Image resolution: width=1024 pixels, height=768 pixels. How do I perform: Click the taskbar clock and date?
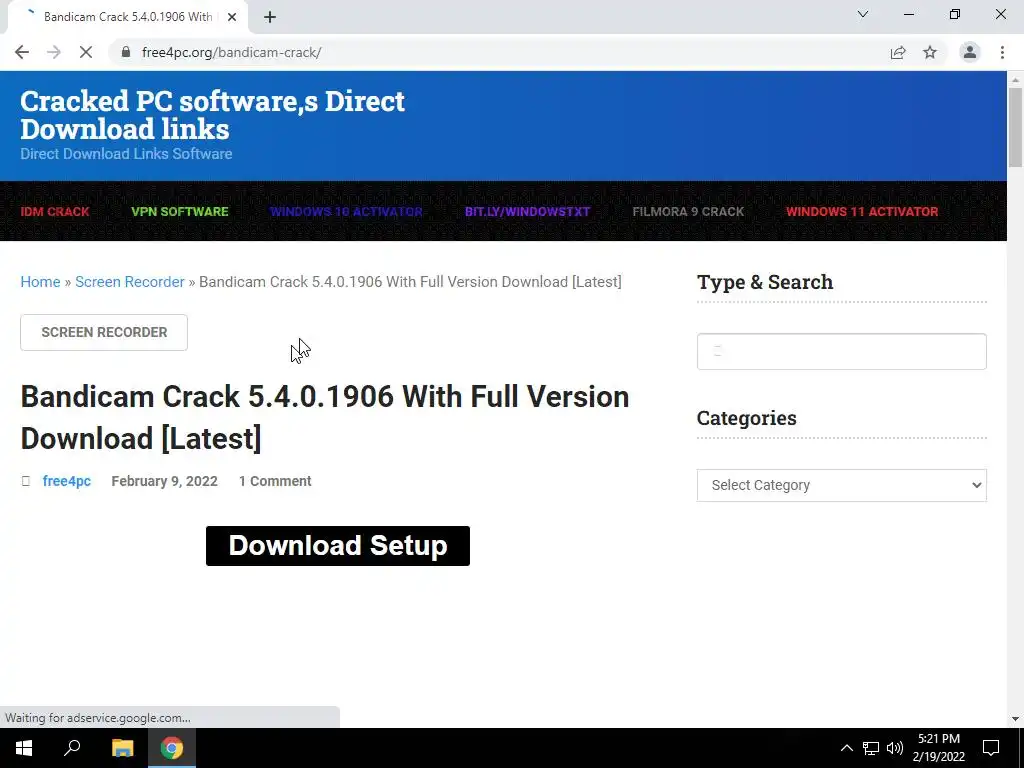pos(938,748)
